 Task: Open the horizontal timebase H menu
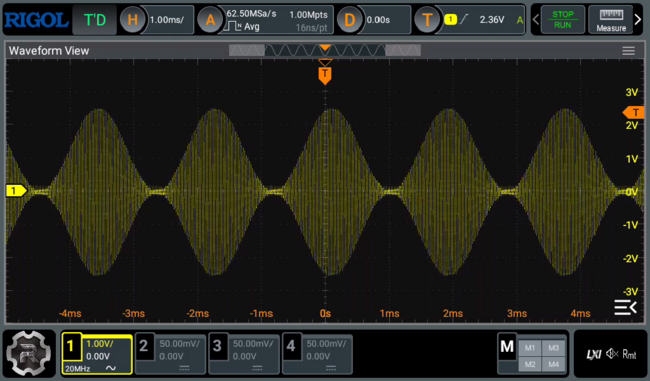pyautogui.click(x=132, y=19)
